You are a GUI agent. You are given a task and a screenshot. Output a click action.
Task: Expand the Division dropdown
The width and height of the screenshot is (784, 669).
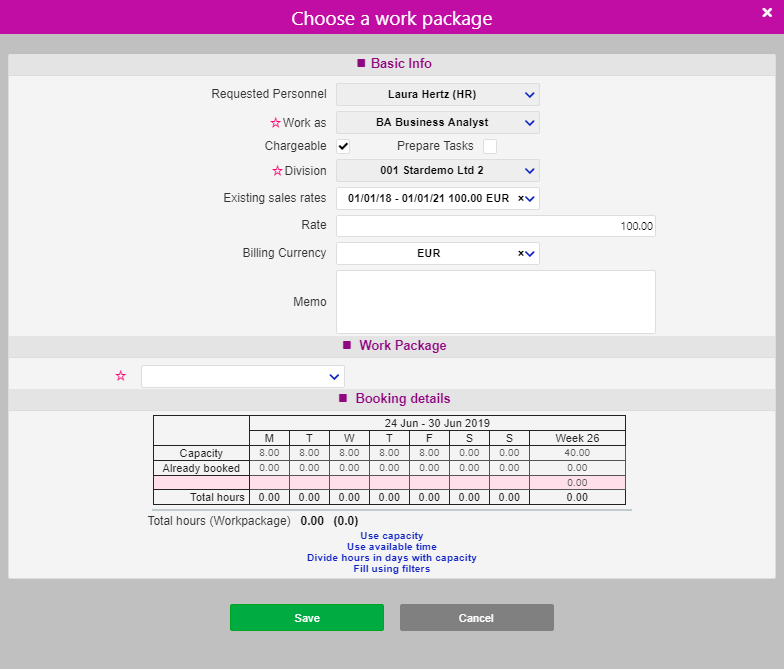438,170
